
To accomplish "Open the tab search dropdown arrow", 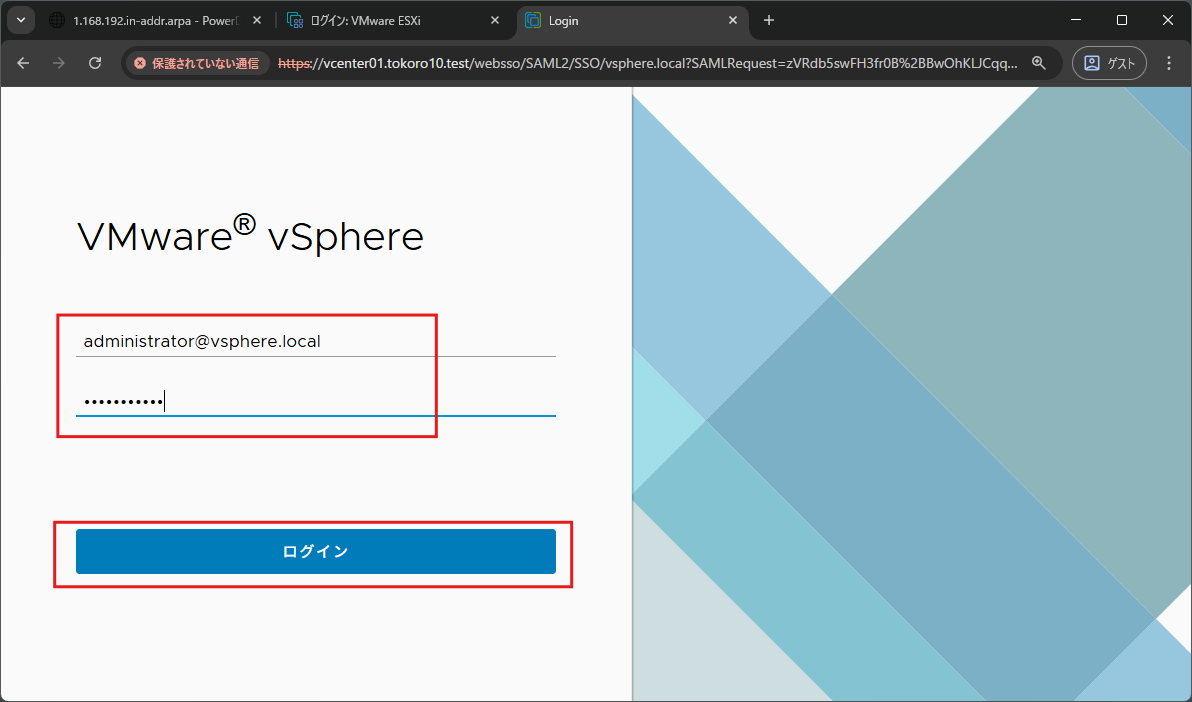I will (x=21, y=21).
